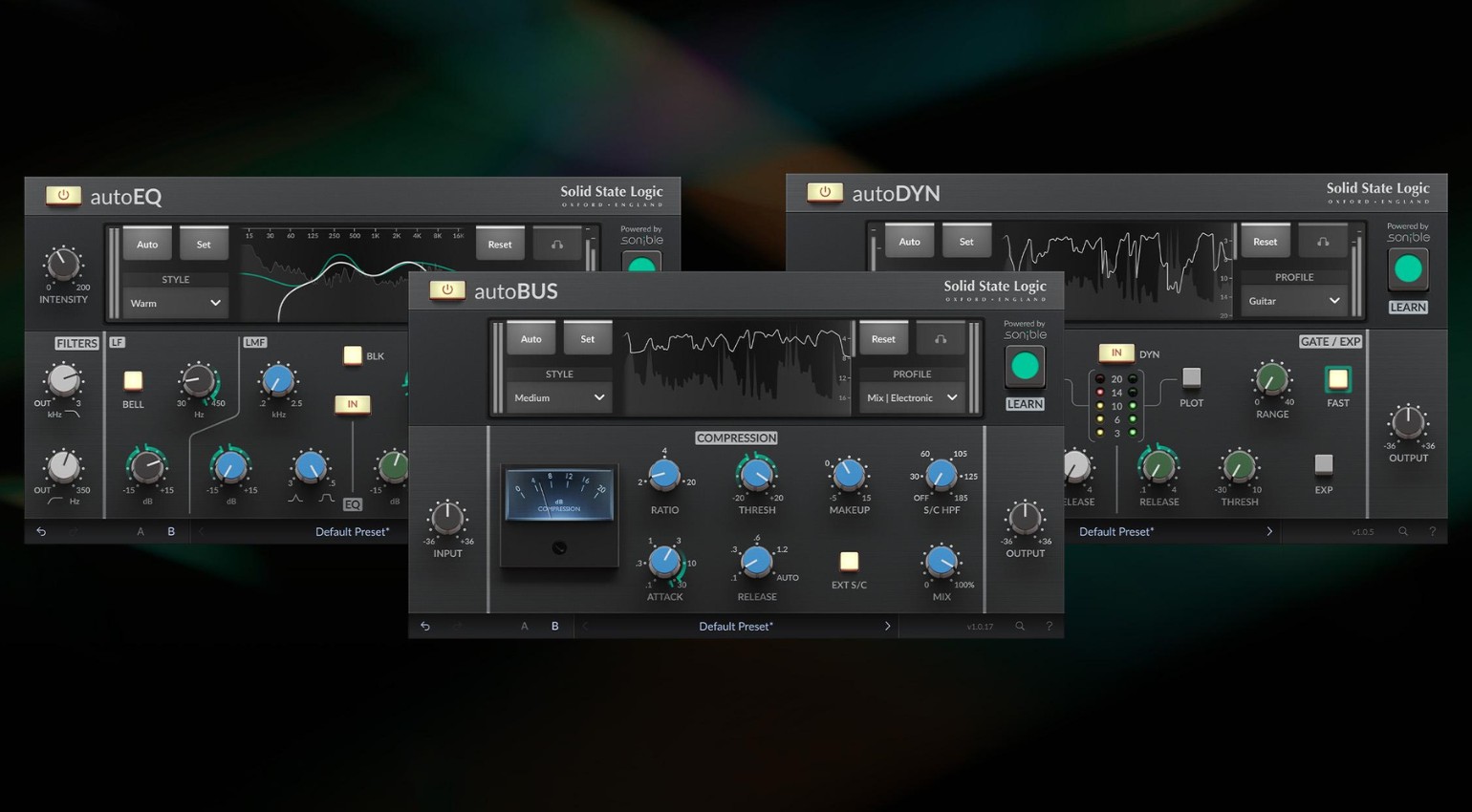Open the Mix | Electronic profile dropdown
1472x812 pixels.
point(911,397)
